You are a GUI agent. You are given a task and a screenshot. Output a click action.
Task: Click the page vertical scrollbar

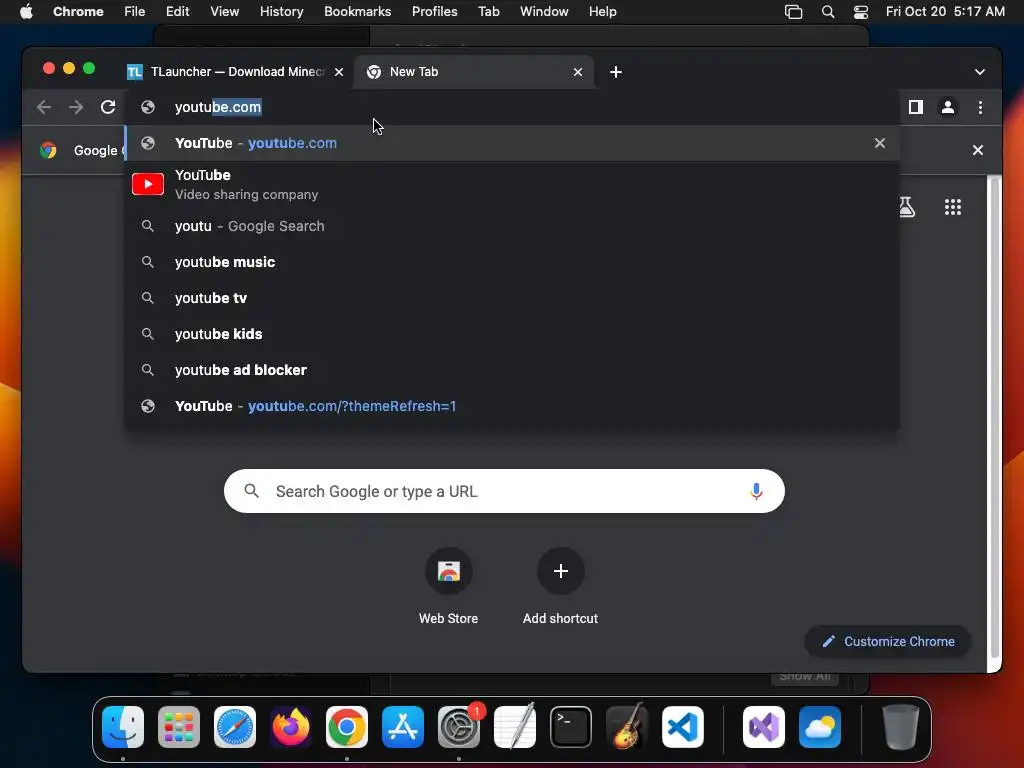click(995, 418)
